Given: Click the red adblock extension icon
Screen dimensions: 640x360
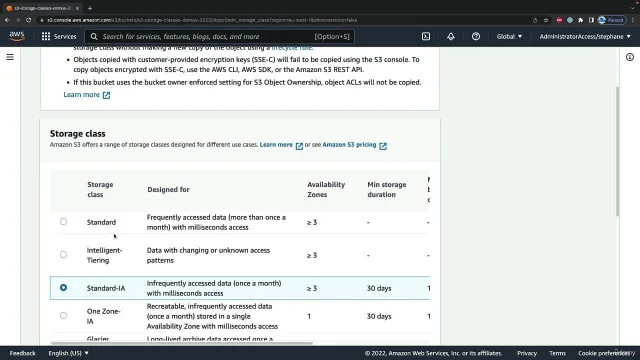Looking at the screenshot, I should pos(559,20).
